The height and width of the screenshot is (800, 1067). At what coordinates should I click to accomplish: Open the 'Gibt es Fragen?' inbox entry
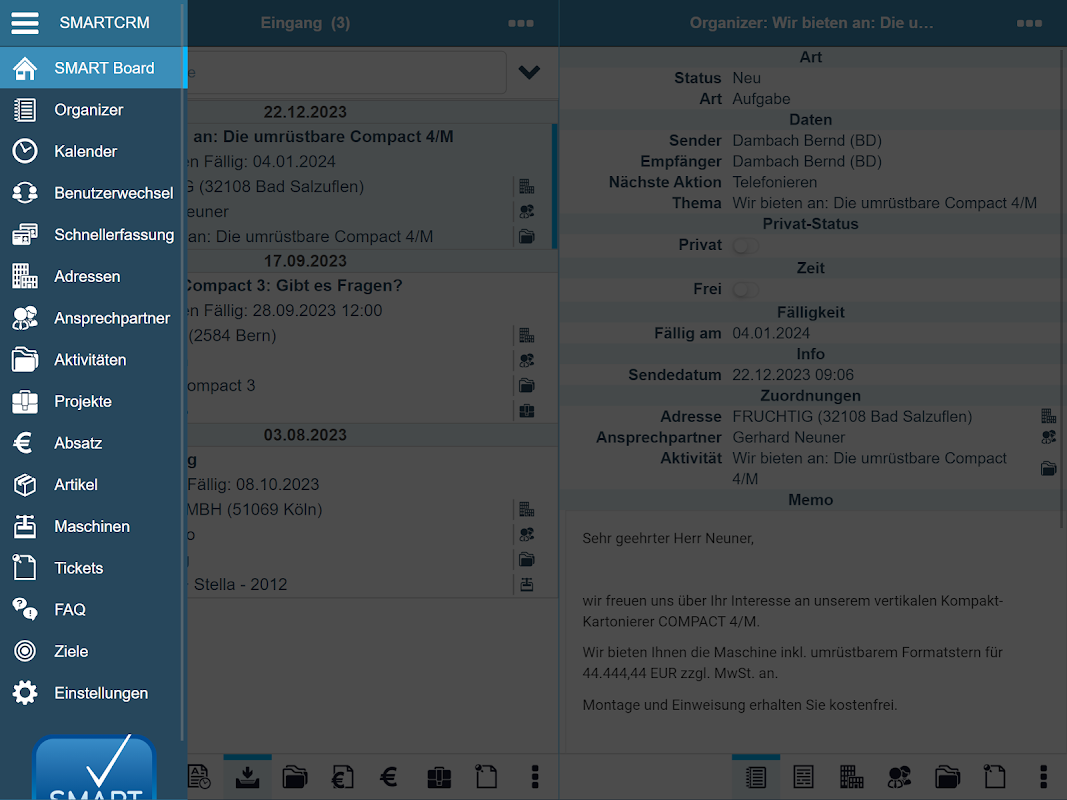pyautogui.click(x=372, y=348)
